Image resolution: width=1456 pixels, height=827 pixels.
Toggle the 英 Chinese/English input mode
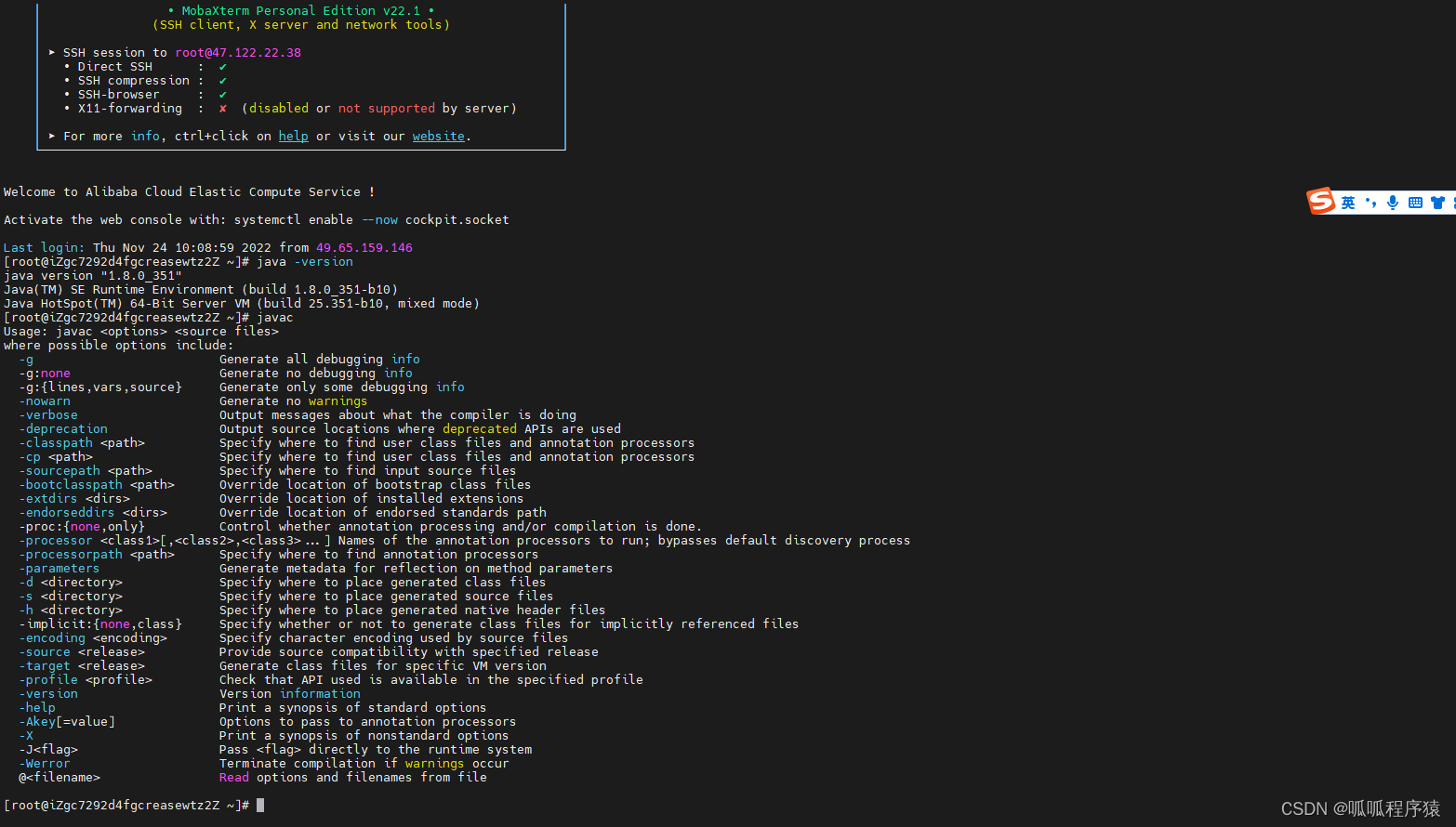point(1348,203)
